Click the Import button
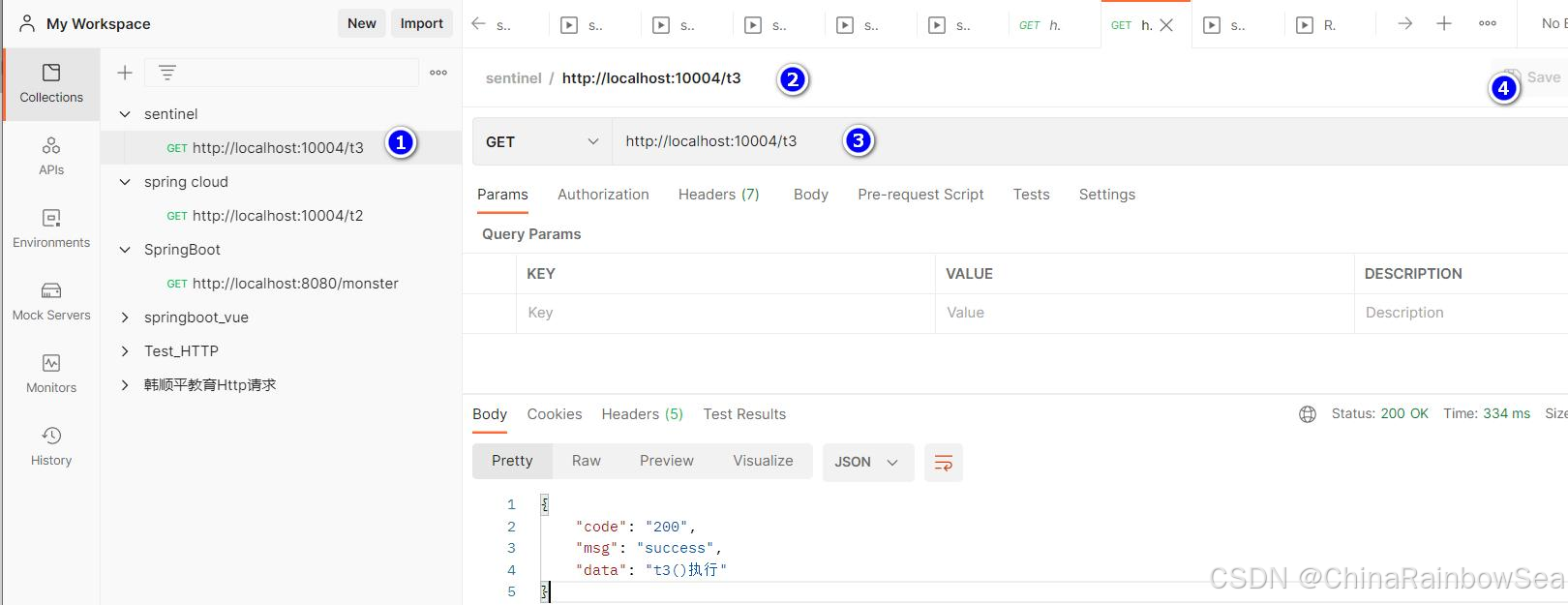The image size is (1568, 605). pos(421,23)
